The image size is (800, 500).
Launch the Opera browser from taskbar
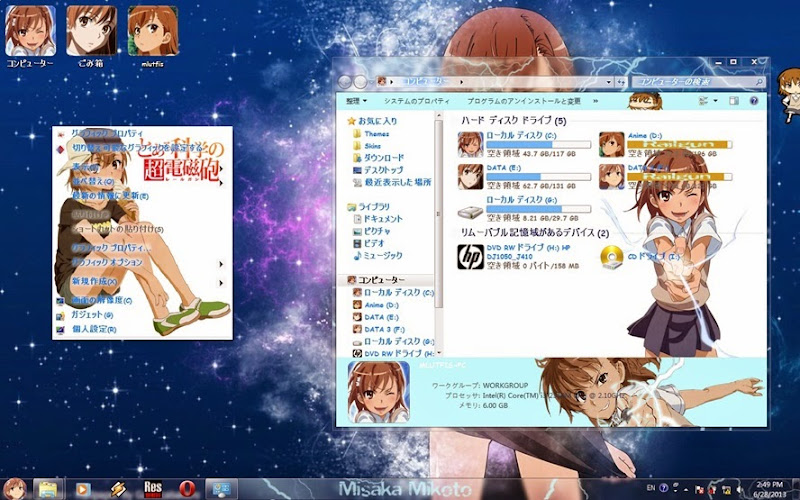187,489
